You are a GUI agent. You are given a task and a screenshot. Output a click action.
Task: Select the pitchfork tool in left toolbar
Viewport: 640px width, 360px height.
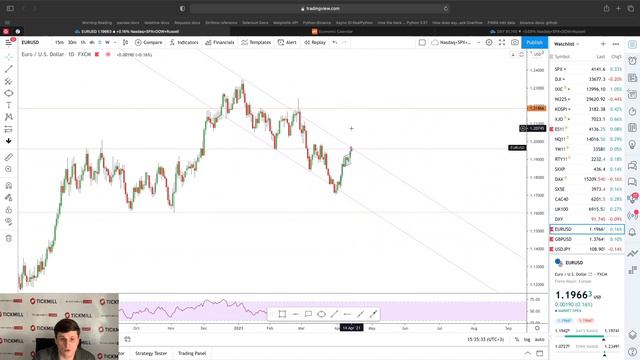(9, 81)
